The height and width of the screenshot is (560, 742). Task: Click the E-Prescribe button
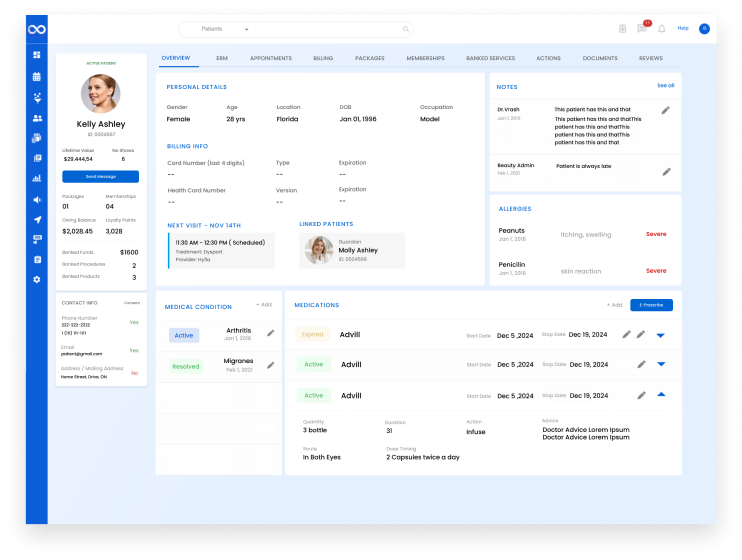651,305
